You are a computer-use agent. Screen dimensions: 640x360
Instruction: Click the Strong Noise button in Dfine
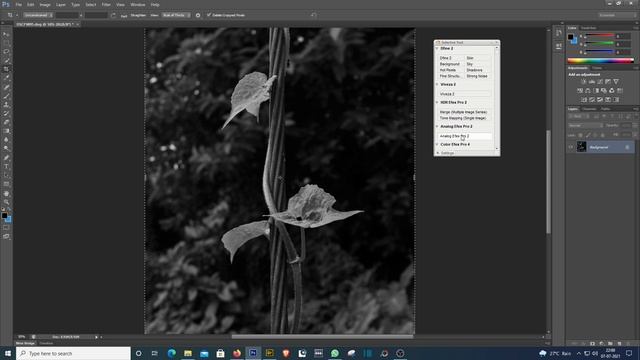point(477,76)
